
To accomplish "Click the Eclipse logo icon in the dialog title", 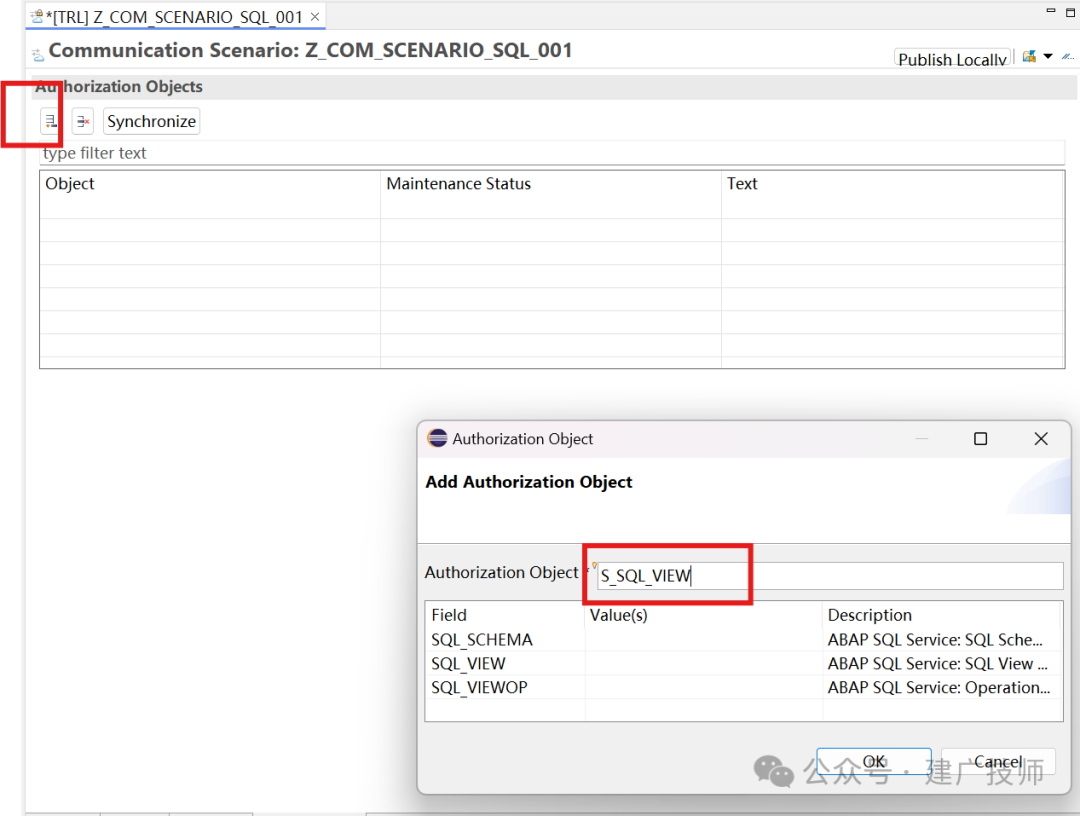I will click(x=437, y=438).
